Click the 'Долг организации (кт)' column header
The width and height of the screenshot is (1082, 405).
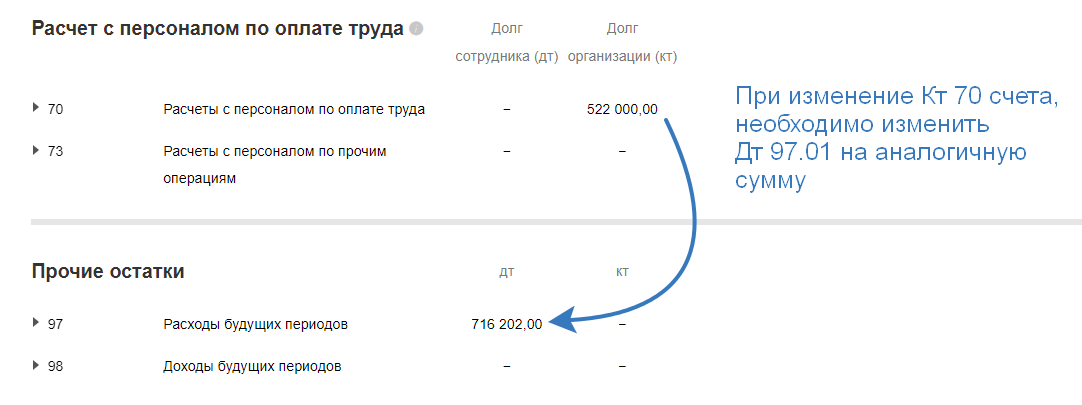coord(622,43)
